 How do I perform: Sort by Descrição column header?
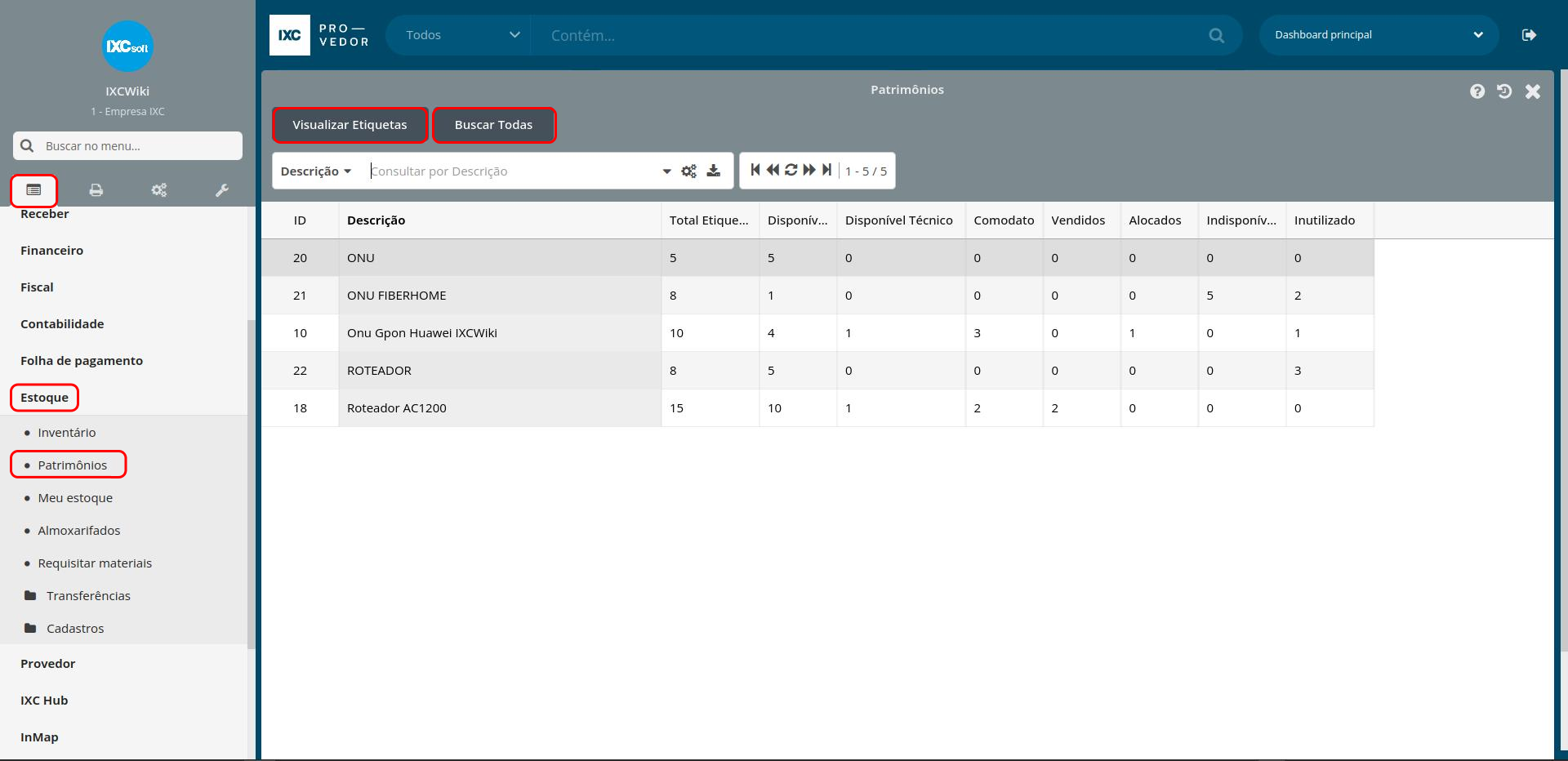click(x=500, y=220)
